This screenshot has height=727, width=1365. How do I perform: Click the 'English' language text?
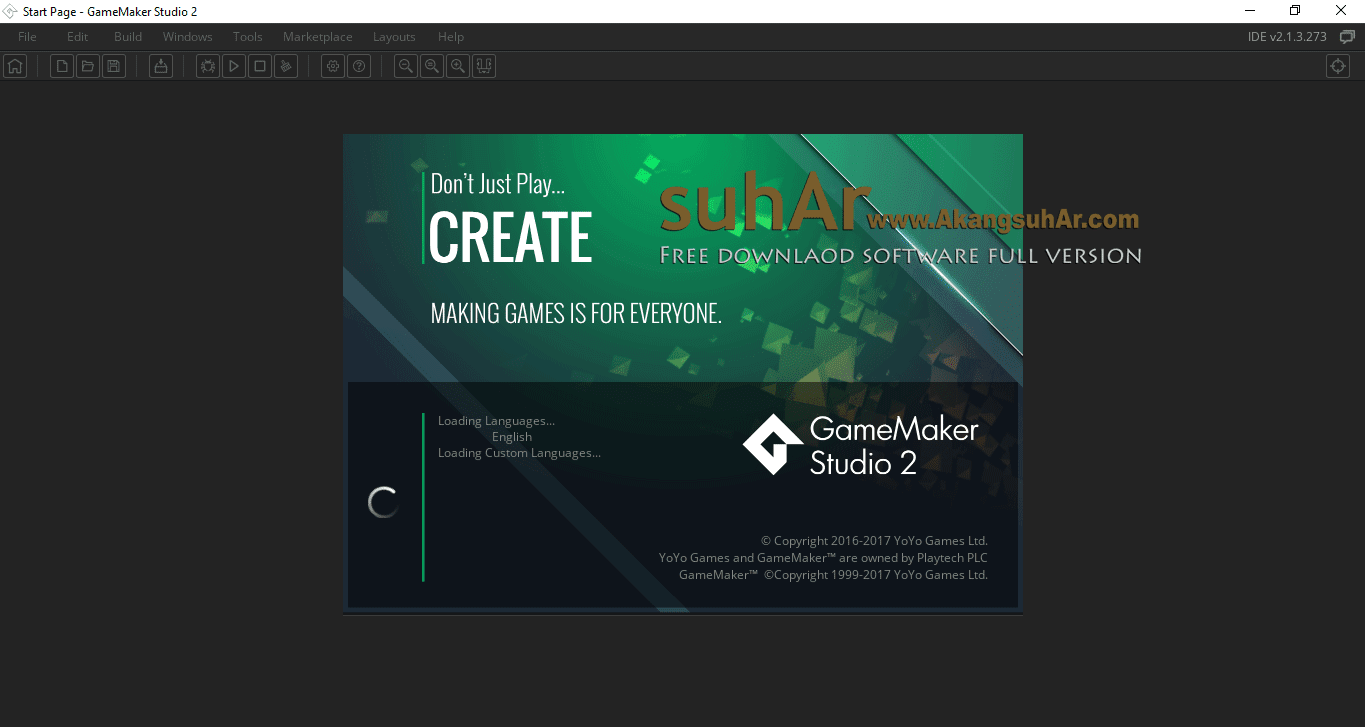tap(512, 437)
